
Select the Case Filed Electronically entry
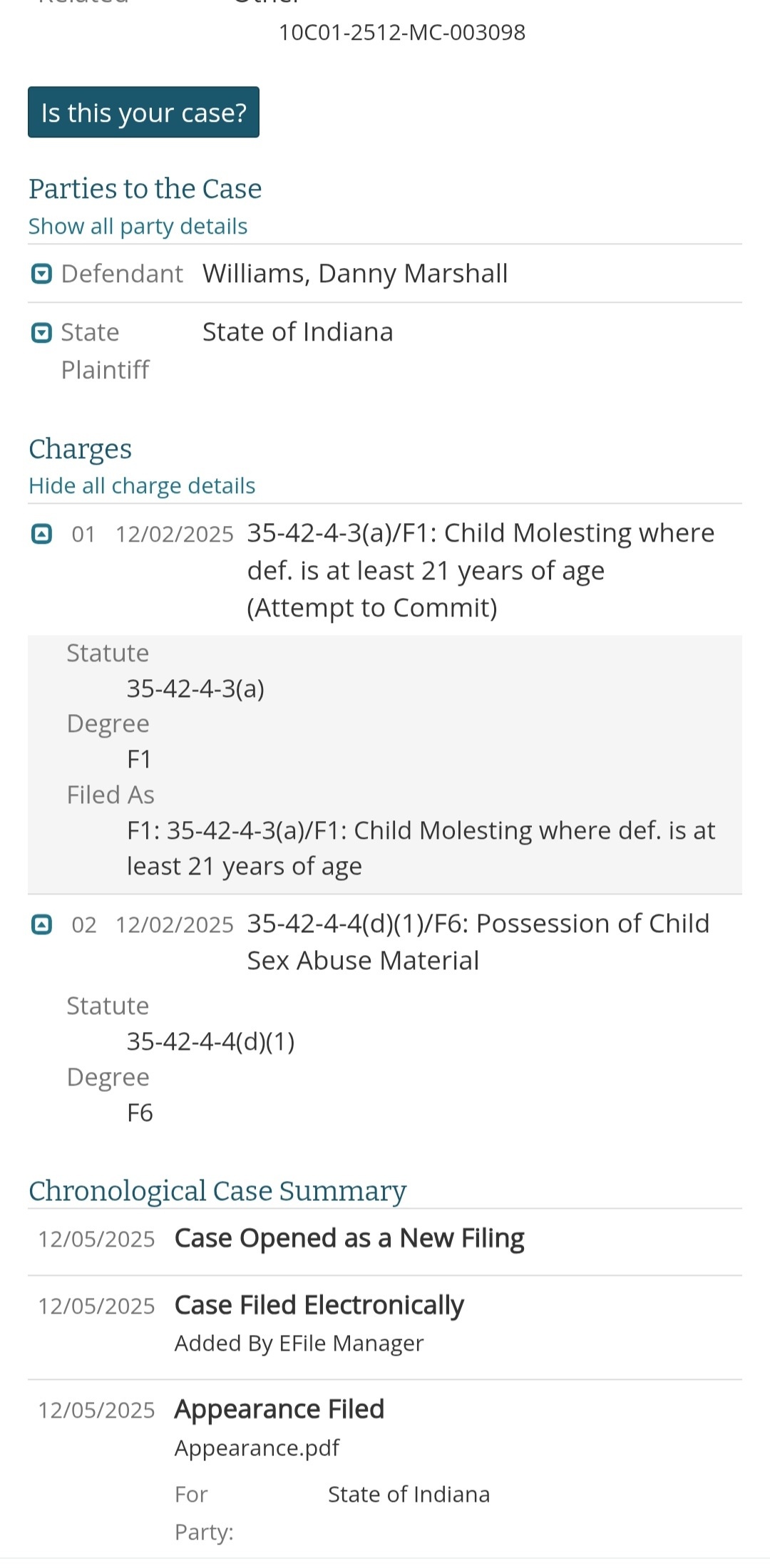pyautogui.click(x=319, y=1305)
